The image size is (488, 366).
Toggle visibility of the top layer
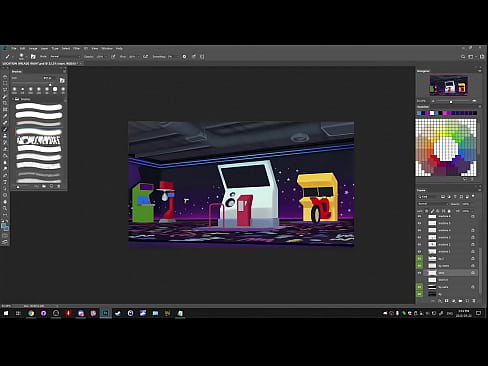click(420, 216)
